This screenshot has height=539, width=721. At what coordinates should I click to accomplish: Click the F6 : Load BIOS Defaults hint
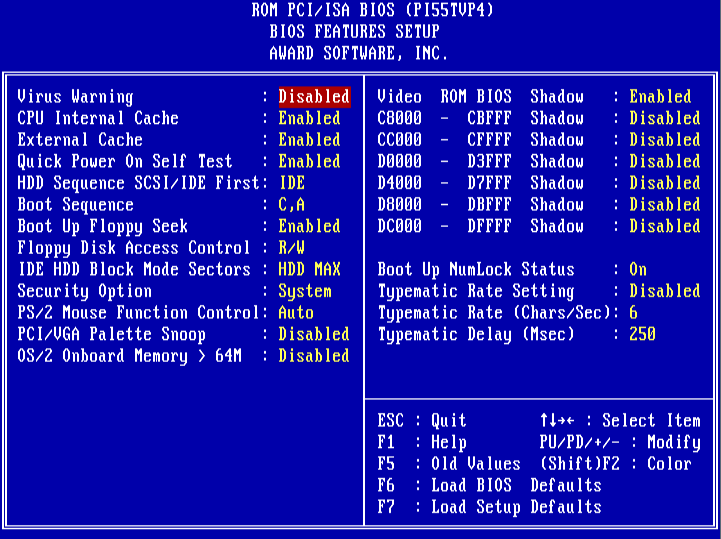click(x=489, y=486)
